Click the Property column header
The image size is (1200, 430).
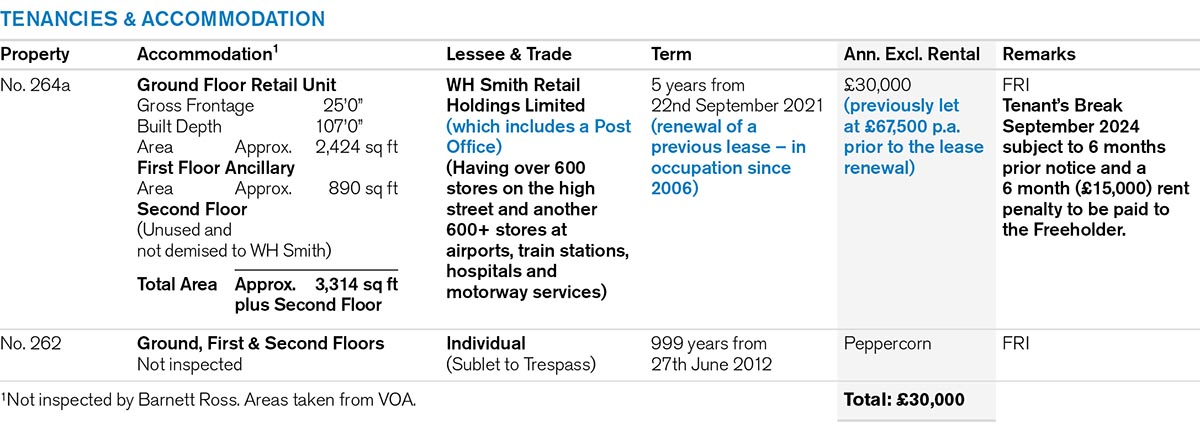point(35,54)
